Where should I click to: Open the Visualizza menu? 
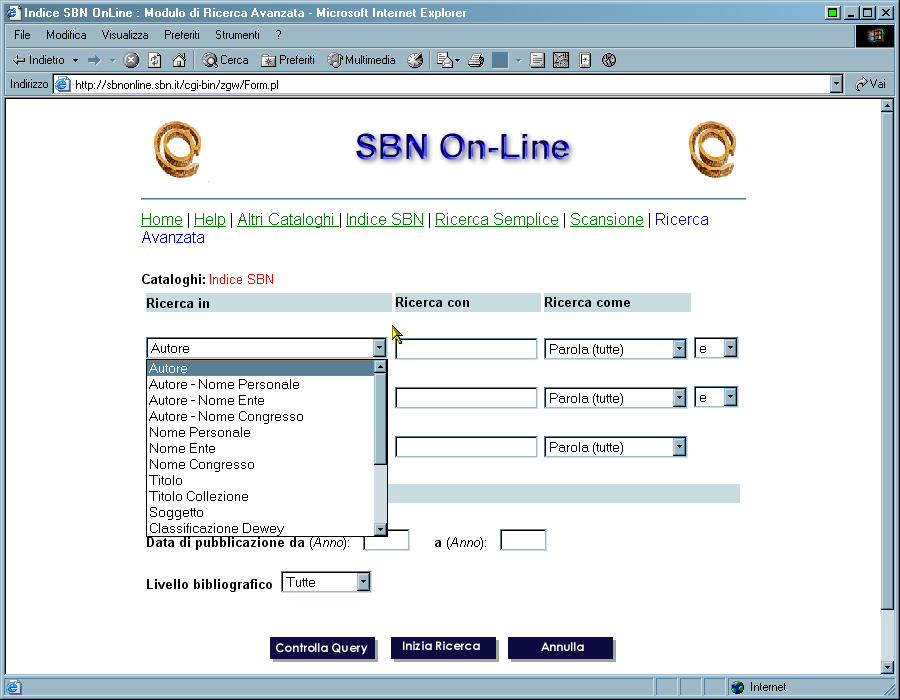click(125, 35)
